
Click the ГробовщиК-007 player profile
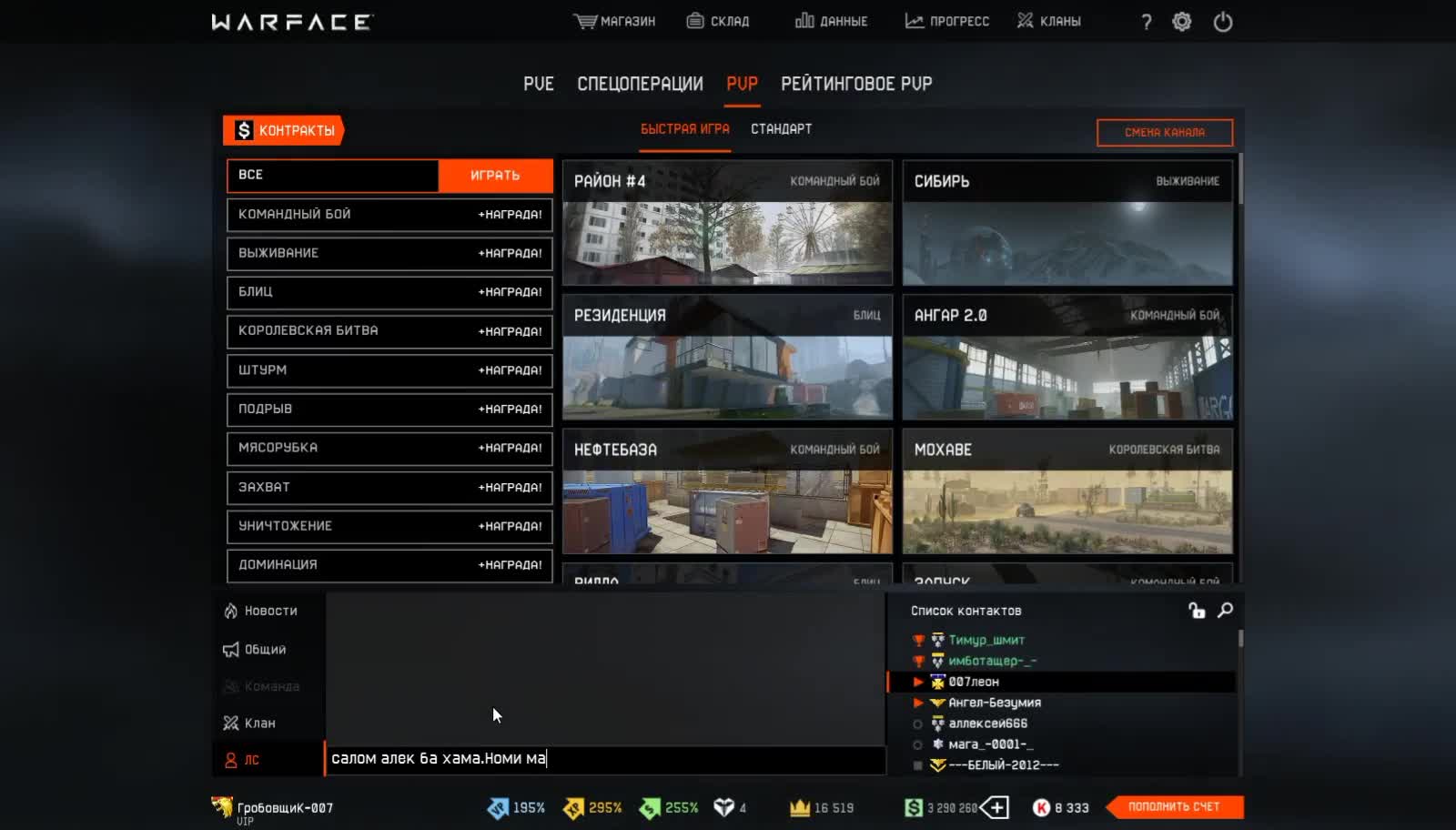point(273,808)
